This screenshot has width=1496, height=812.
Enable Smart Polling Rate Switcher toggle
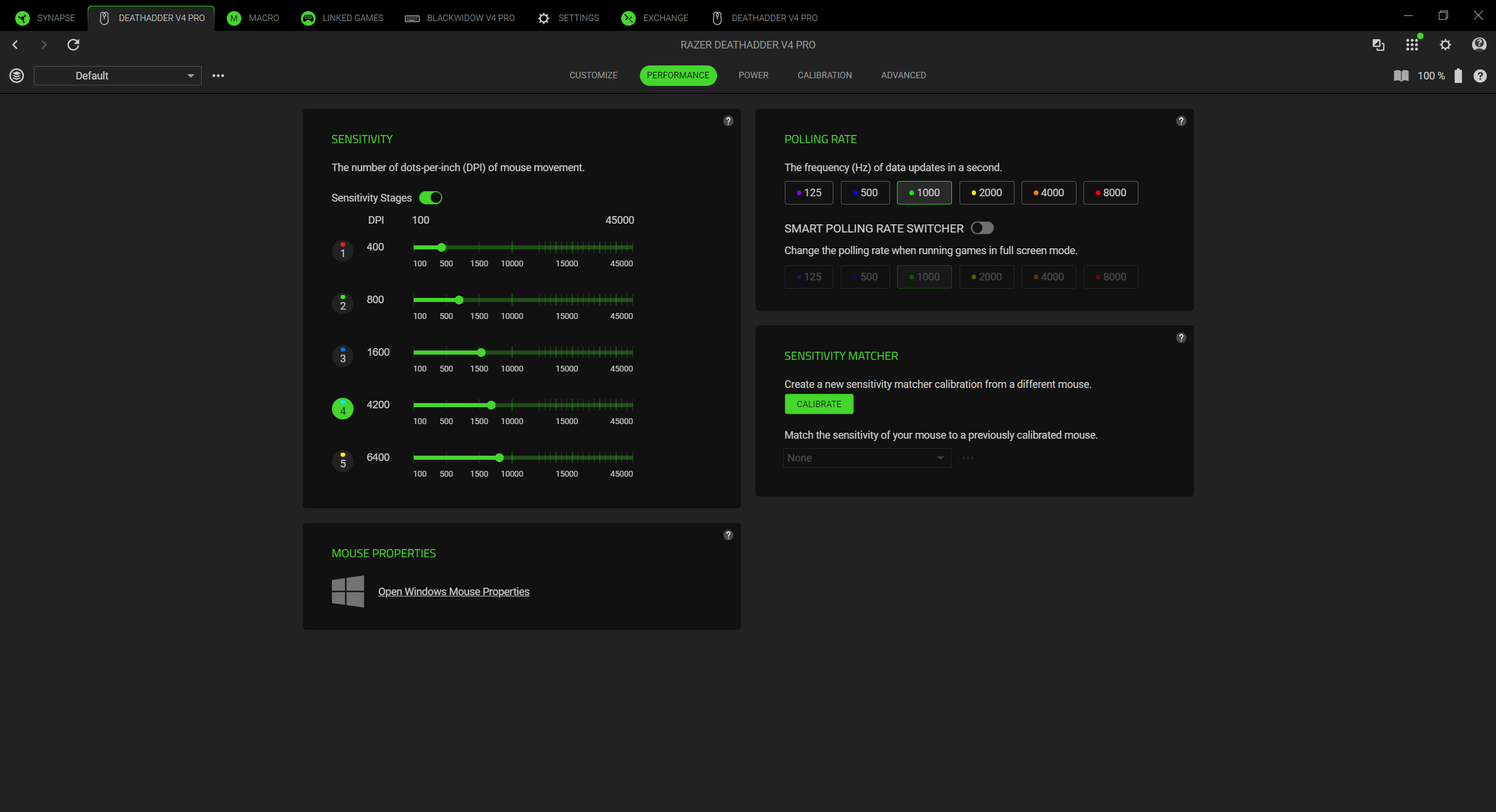pos(982,228)
